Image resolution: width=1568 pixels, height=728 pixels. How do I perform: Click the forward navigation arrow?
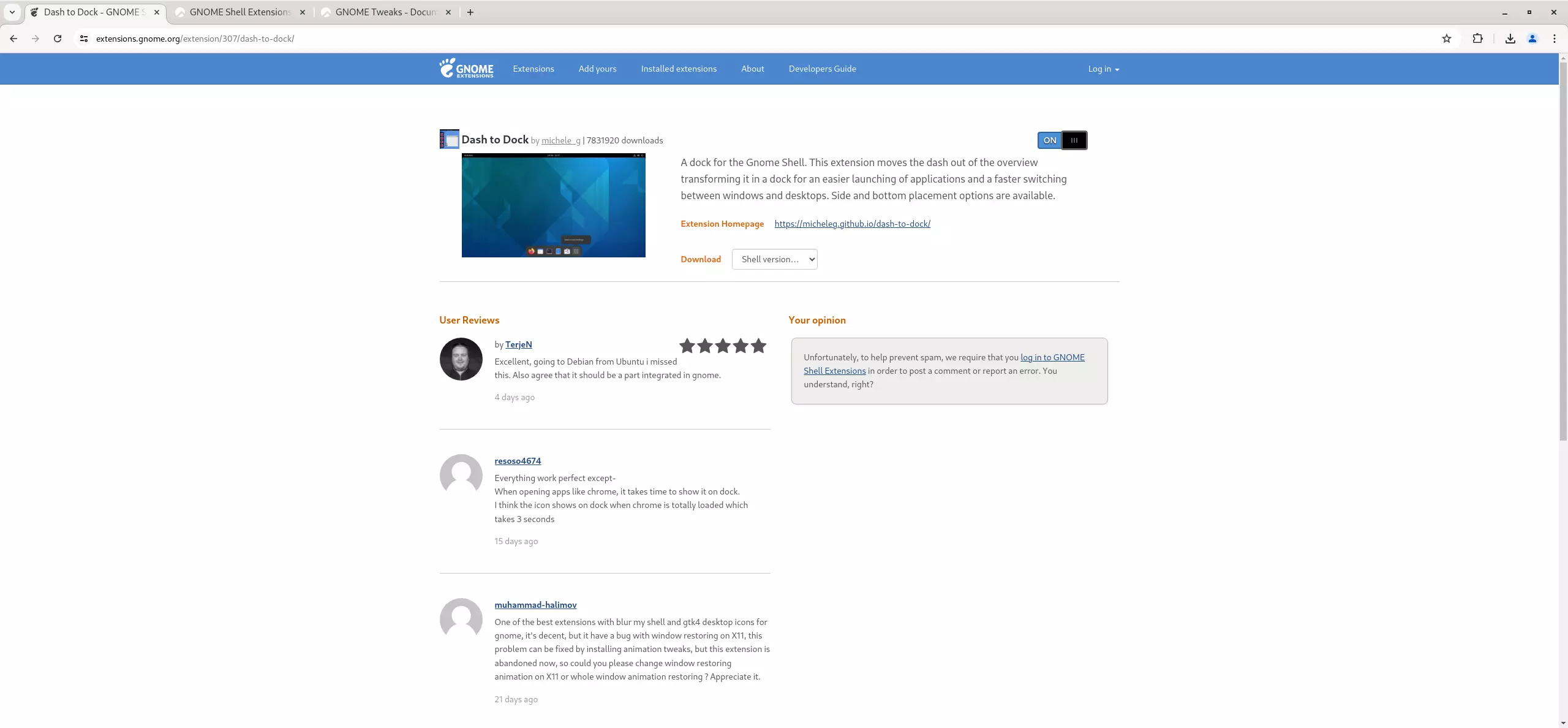pyautogui.click(x=35, y=38)
